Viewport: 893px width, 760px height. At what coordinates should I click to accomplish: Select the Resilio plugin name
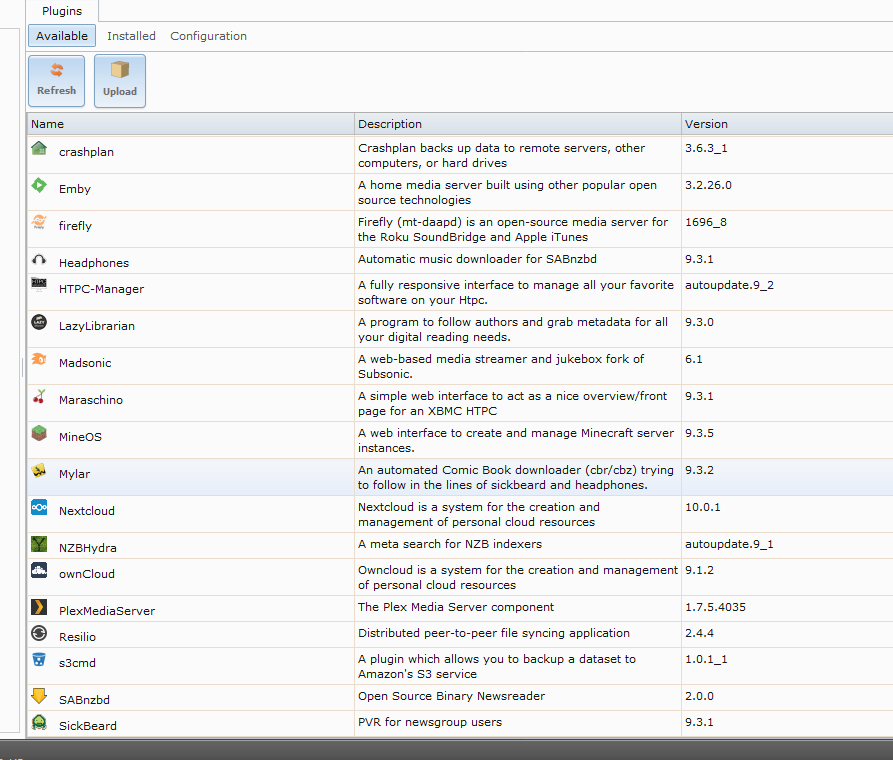coord(77,638)
